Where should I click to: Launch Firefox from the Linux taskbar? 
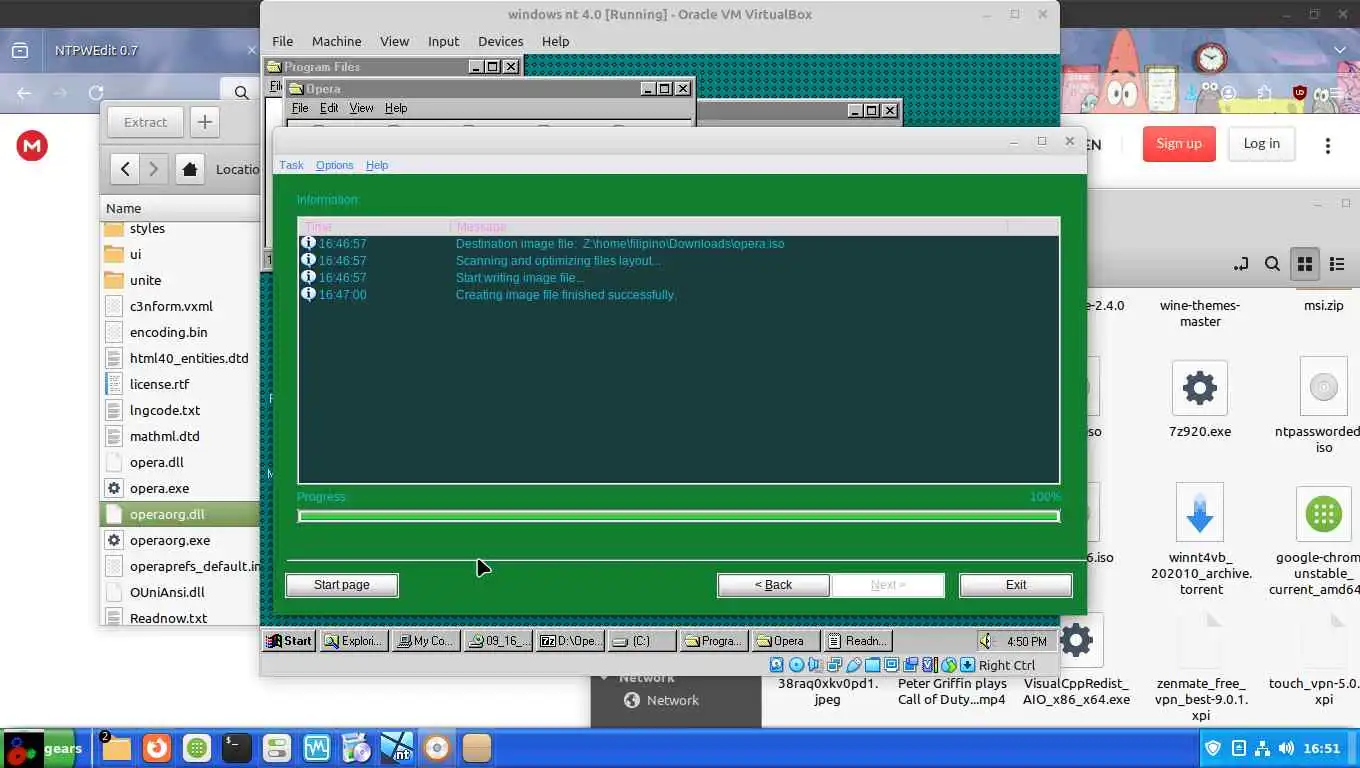156,748
